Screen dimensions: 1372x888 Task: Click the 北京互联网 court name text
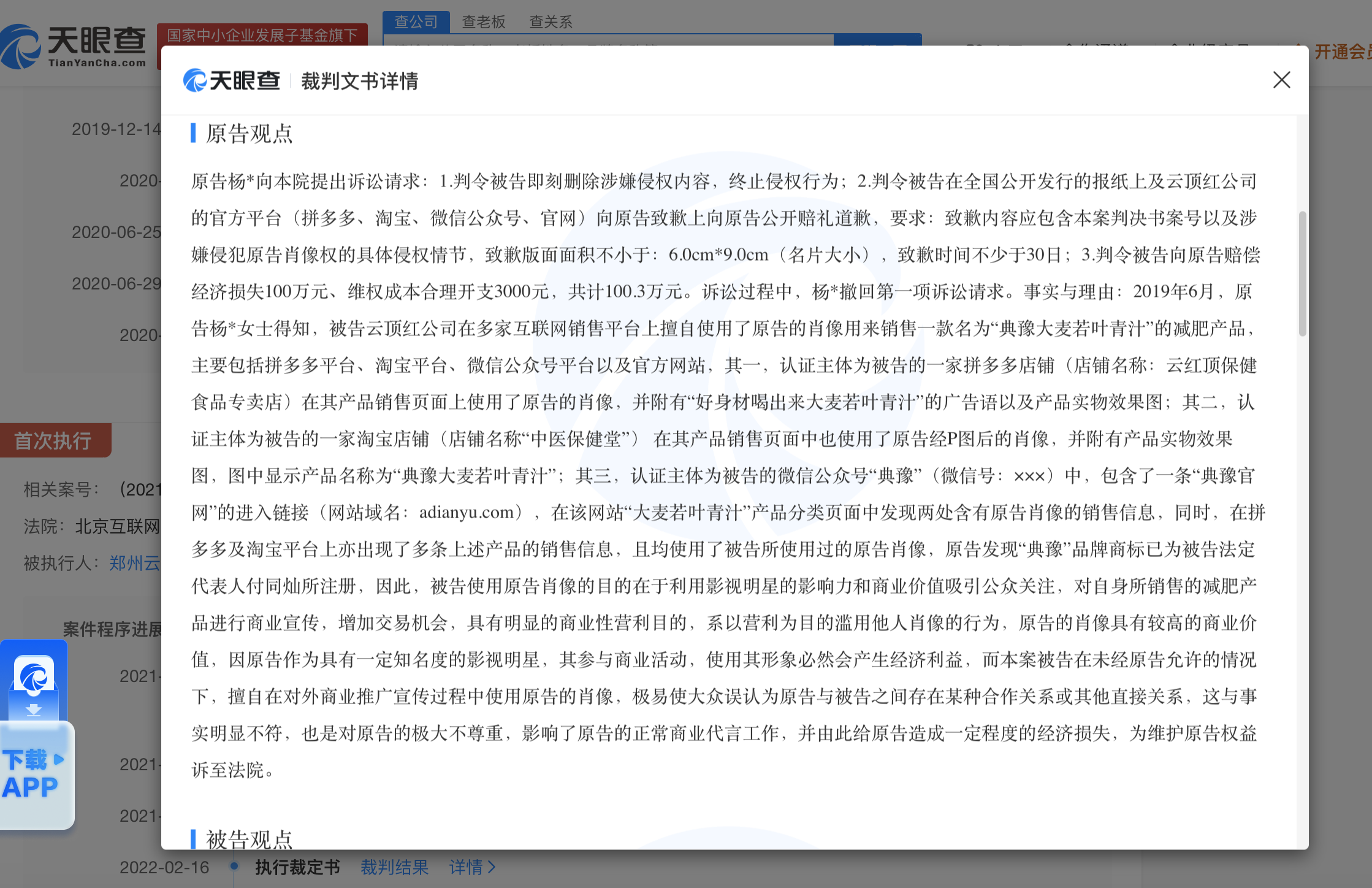(118, 526)
